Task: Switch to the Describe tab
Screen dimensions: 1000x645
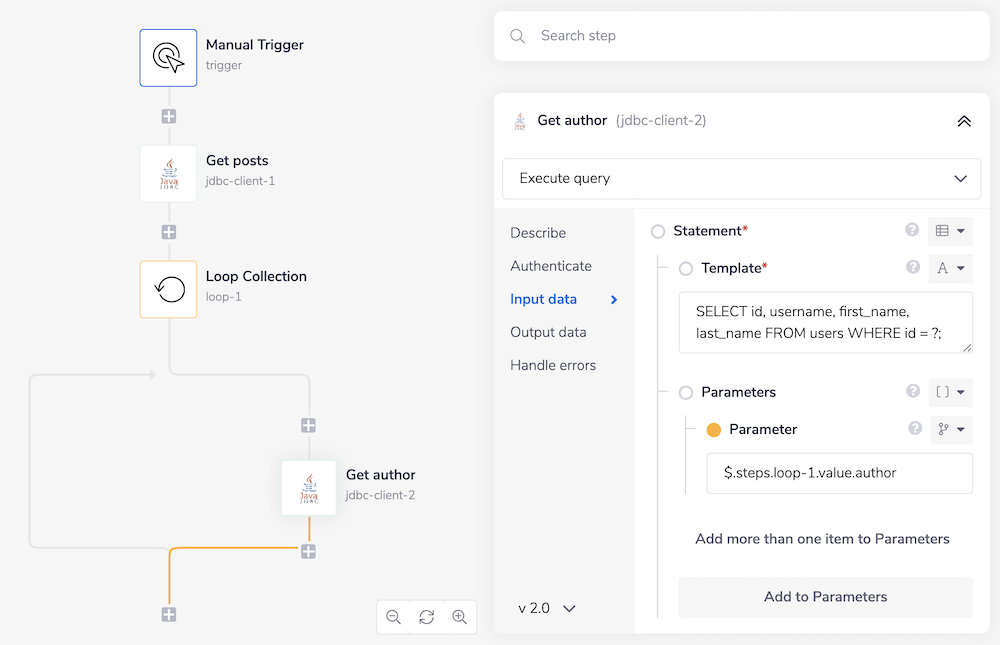Action: [x=538, y=233]
